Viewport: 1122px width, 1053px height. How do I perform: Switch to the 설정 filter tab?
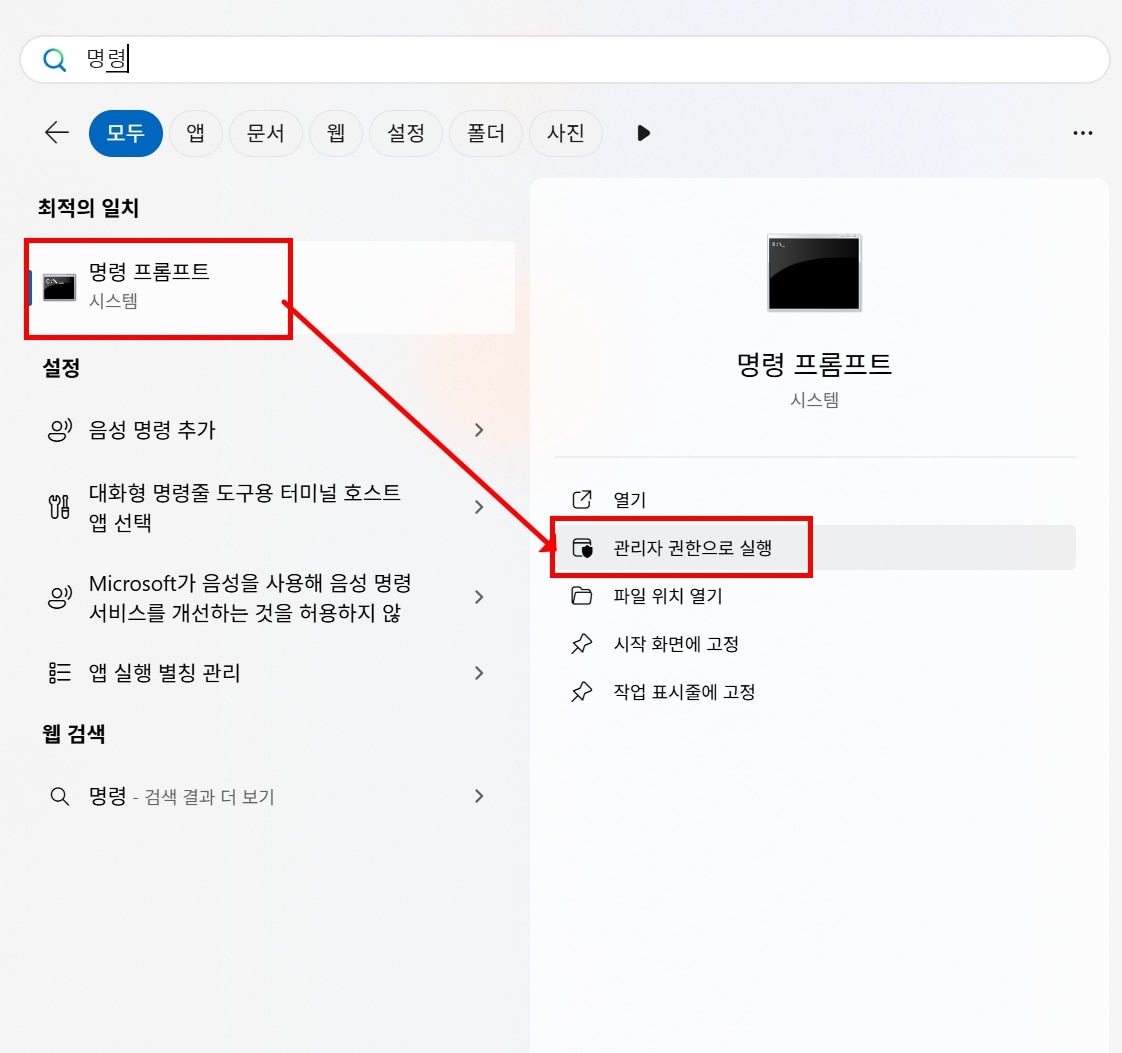406,133
